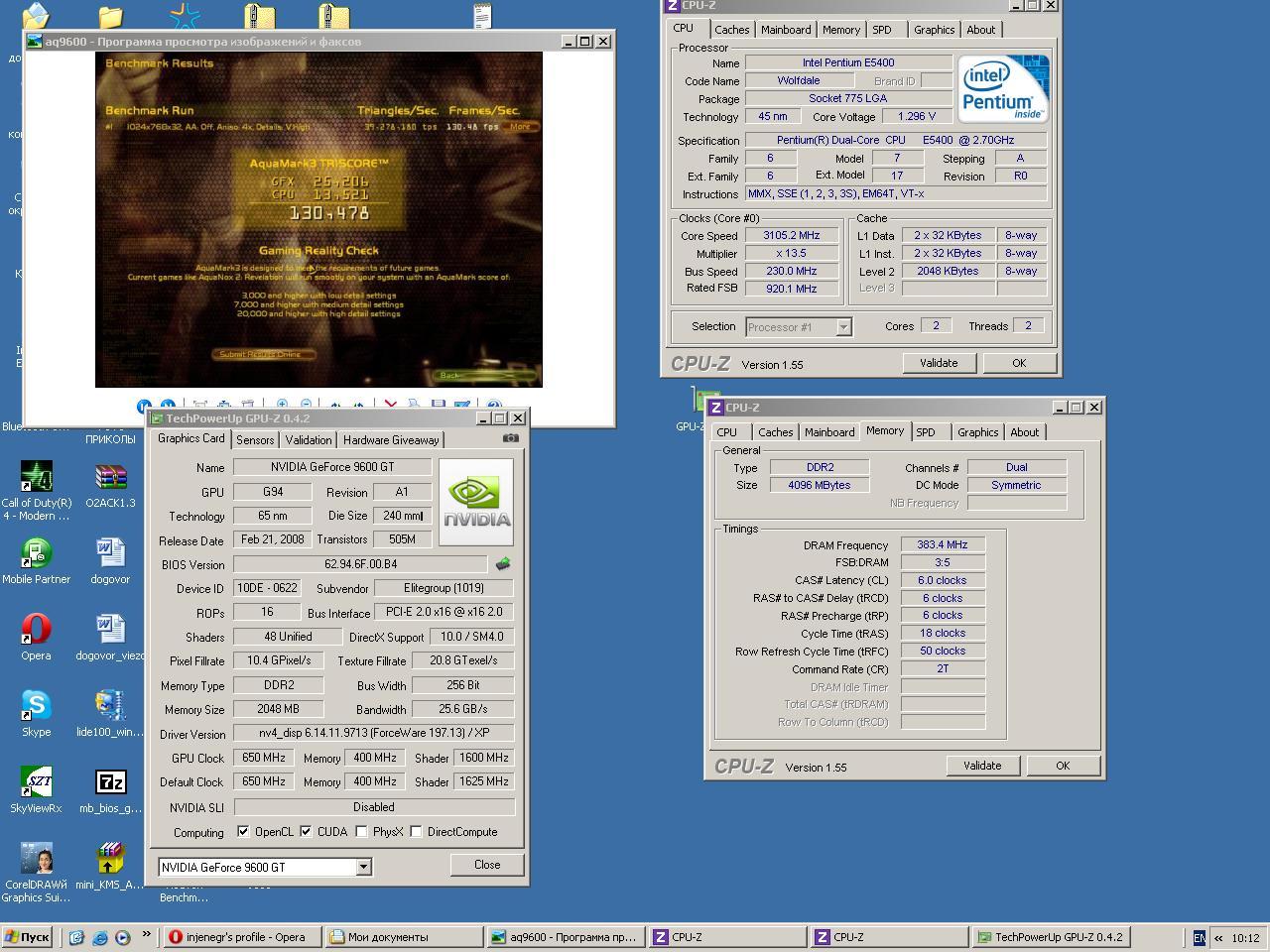Launch CorelDRAW Graphics Suite shortcut

36,873
